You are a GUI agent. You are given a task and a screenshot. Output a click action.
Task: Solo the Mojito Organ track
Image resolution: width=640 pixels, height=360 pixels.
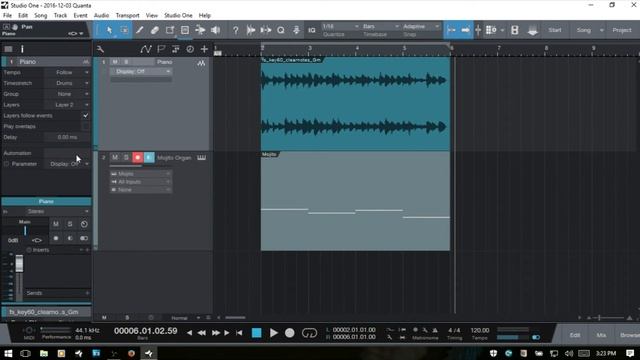127,158
